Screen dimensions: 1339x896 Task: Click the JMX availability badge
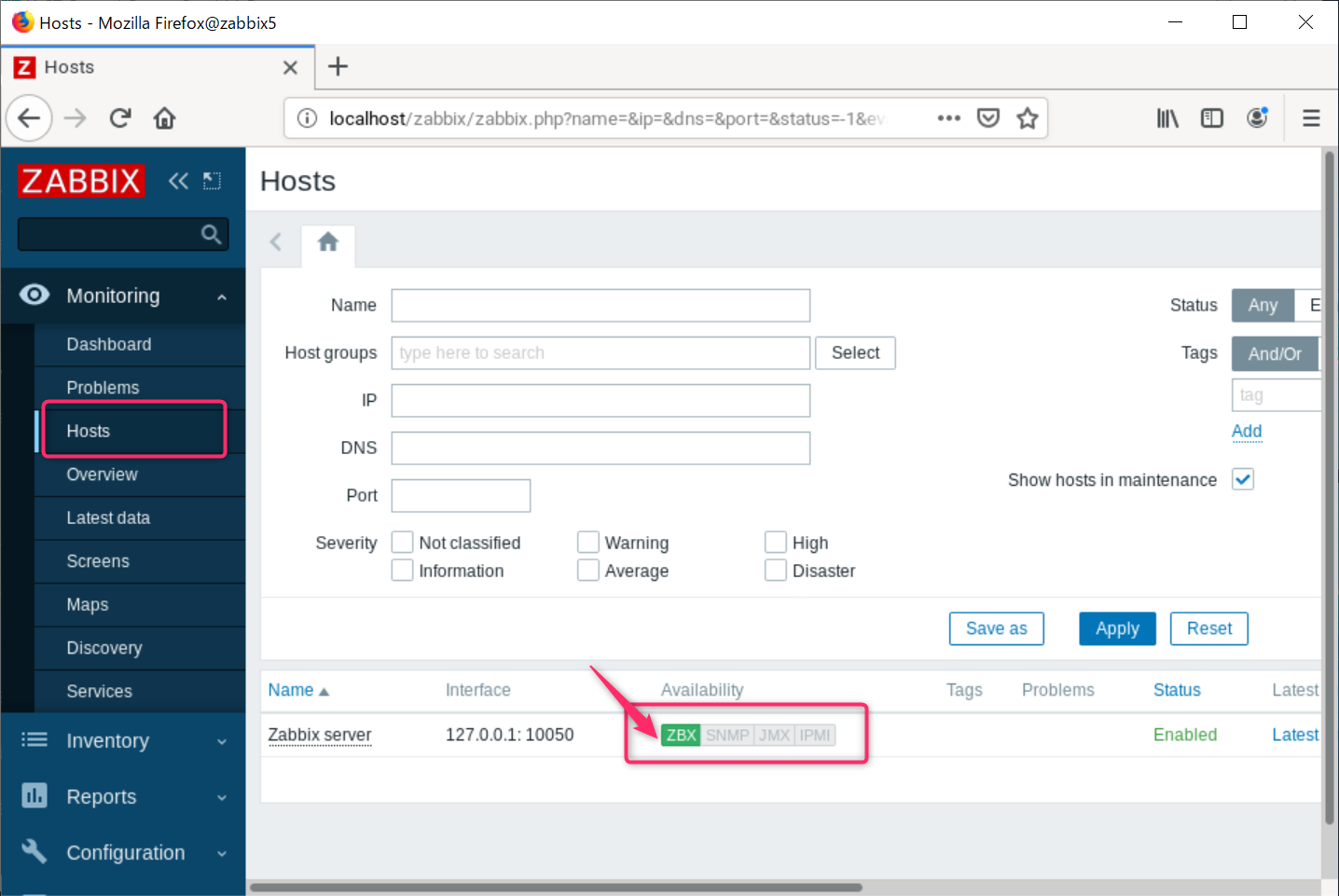(774, 735)
